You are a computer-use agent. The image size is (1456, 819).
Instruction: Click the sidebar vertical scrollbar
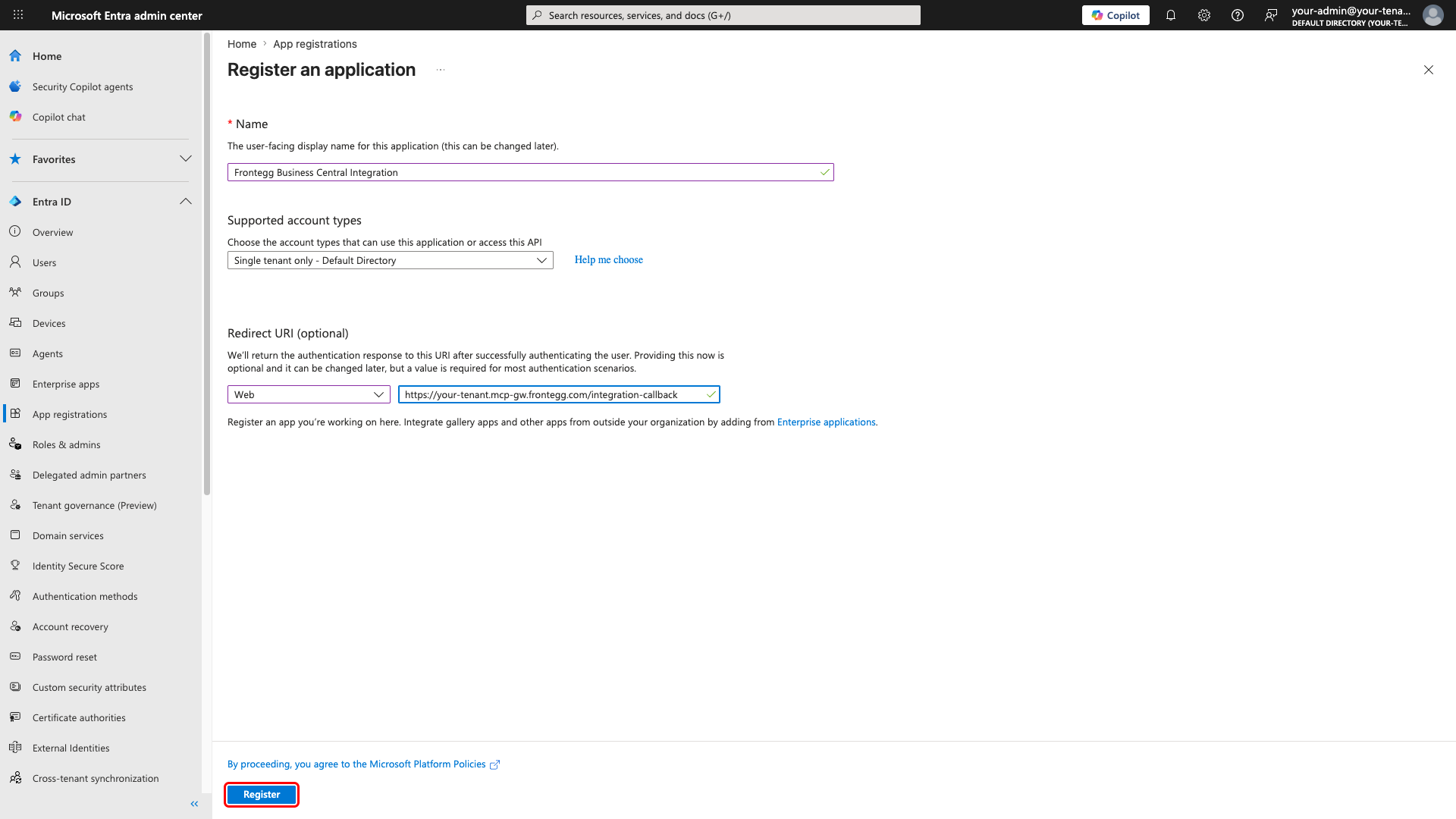[207, 264]
